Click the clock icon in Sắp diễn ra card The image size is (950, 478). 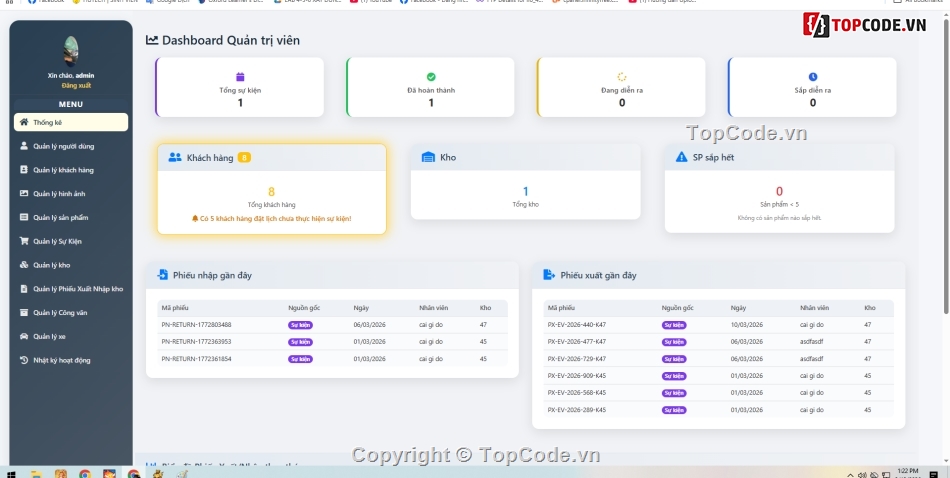point(812,77)
